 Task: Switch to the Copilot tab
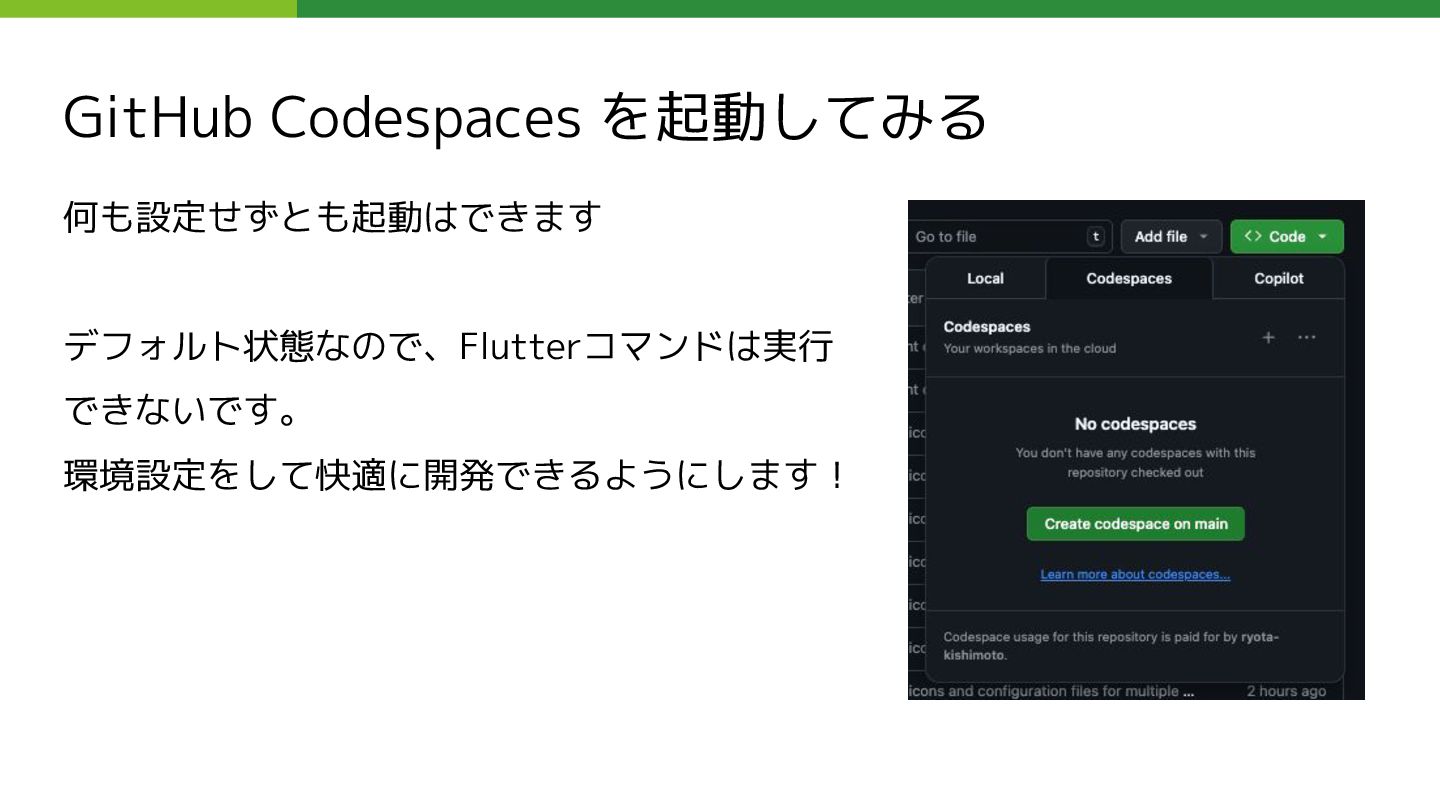pyautogui.click(x=1279, y=279)
